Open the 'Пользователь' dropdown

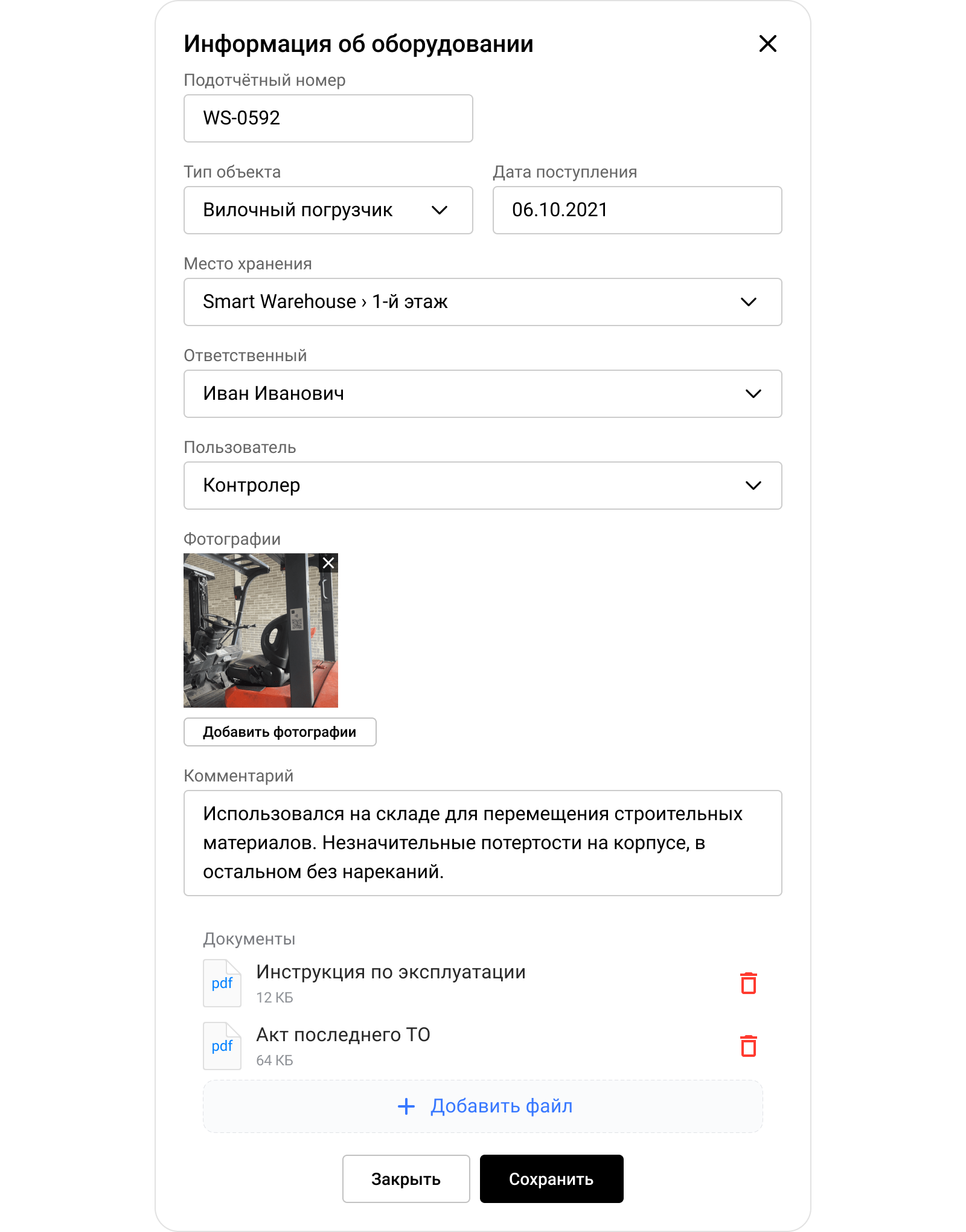753,486
